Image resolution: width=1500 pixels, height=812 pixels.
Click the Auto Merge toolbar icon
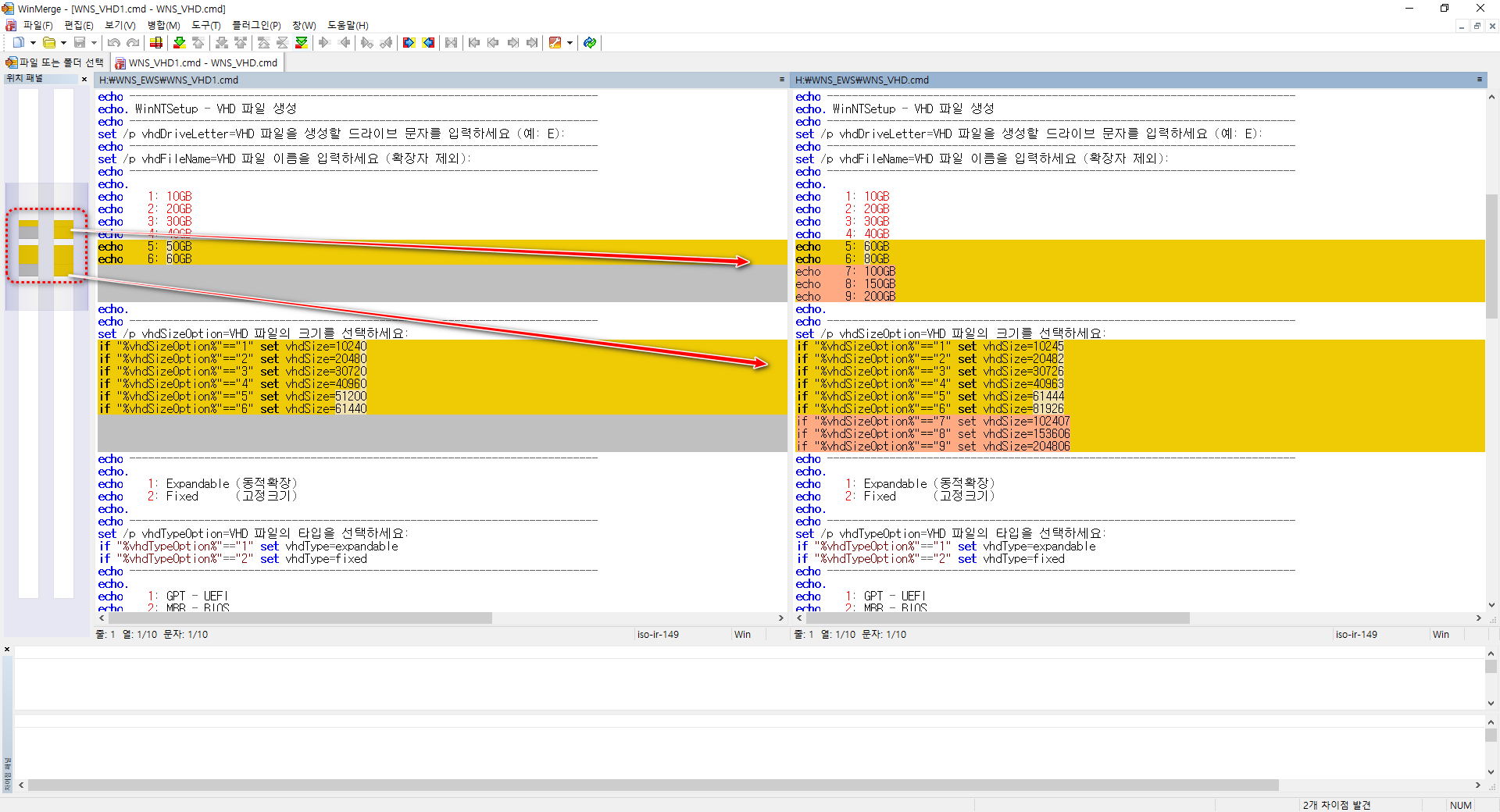coord(452,43)
